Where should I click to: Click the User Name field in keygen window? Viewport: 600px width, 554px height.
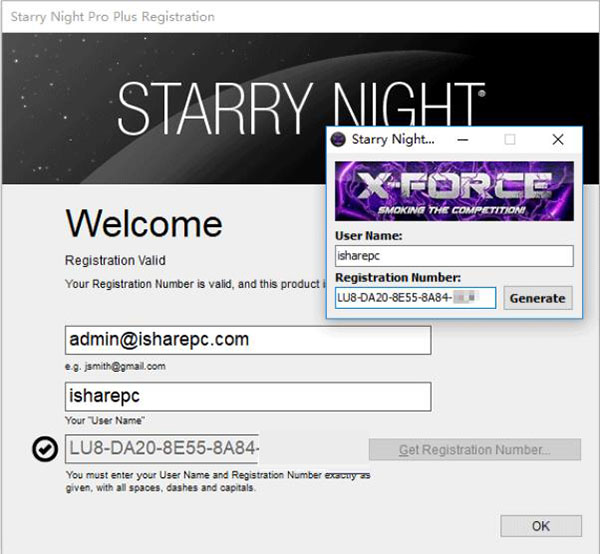tap(454, 256)
